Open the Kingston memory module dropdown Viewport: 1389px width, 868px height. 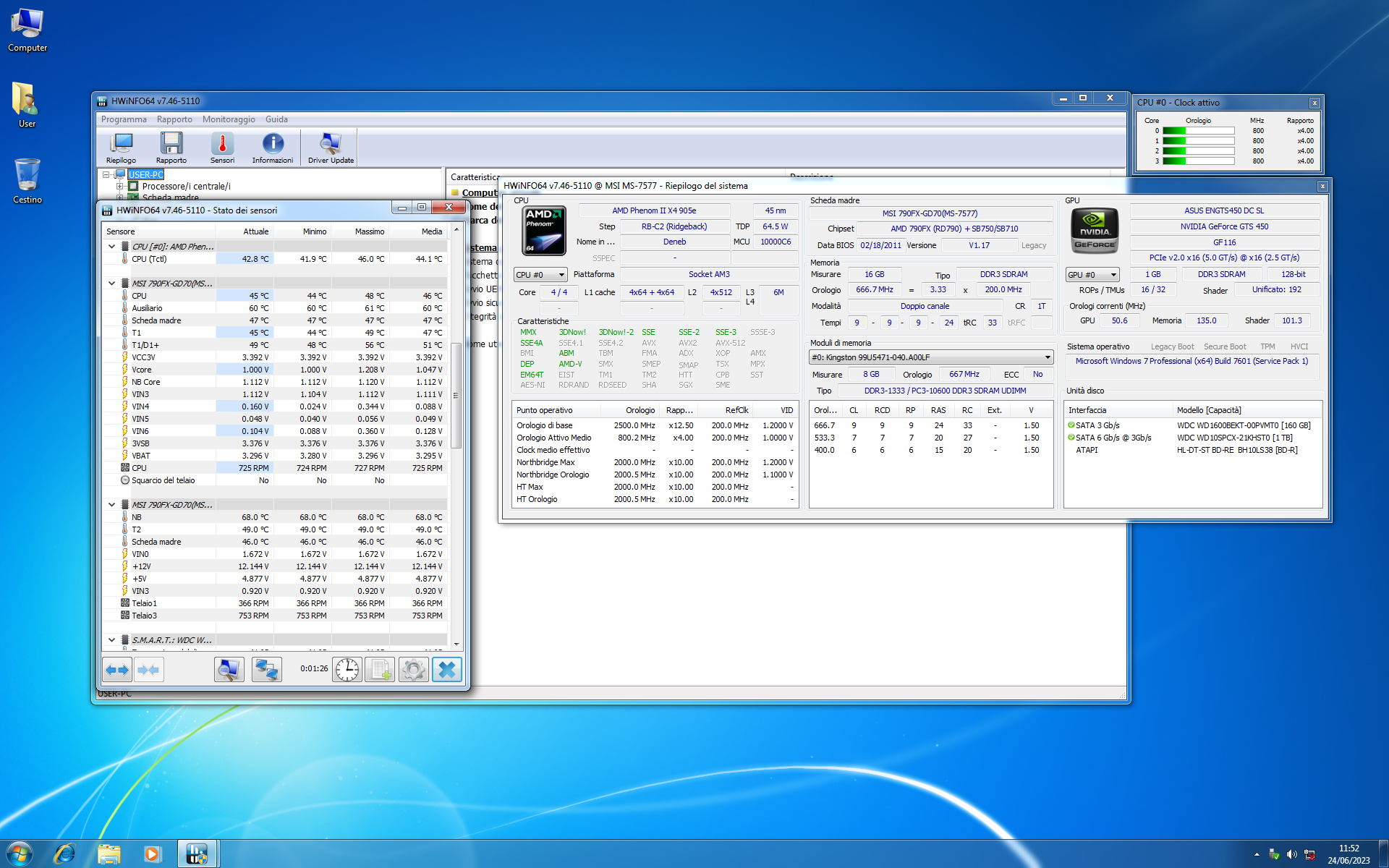930,357
